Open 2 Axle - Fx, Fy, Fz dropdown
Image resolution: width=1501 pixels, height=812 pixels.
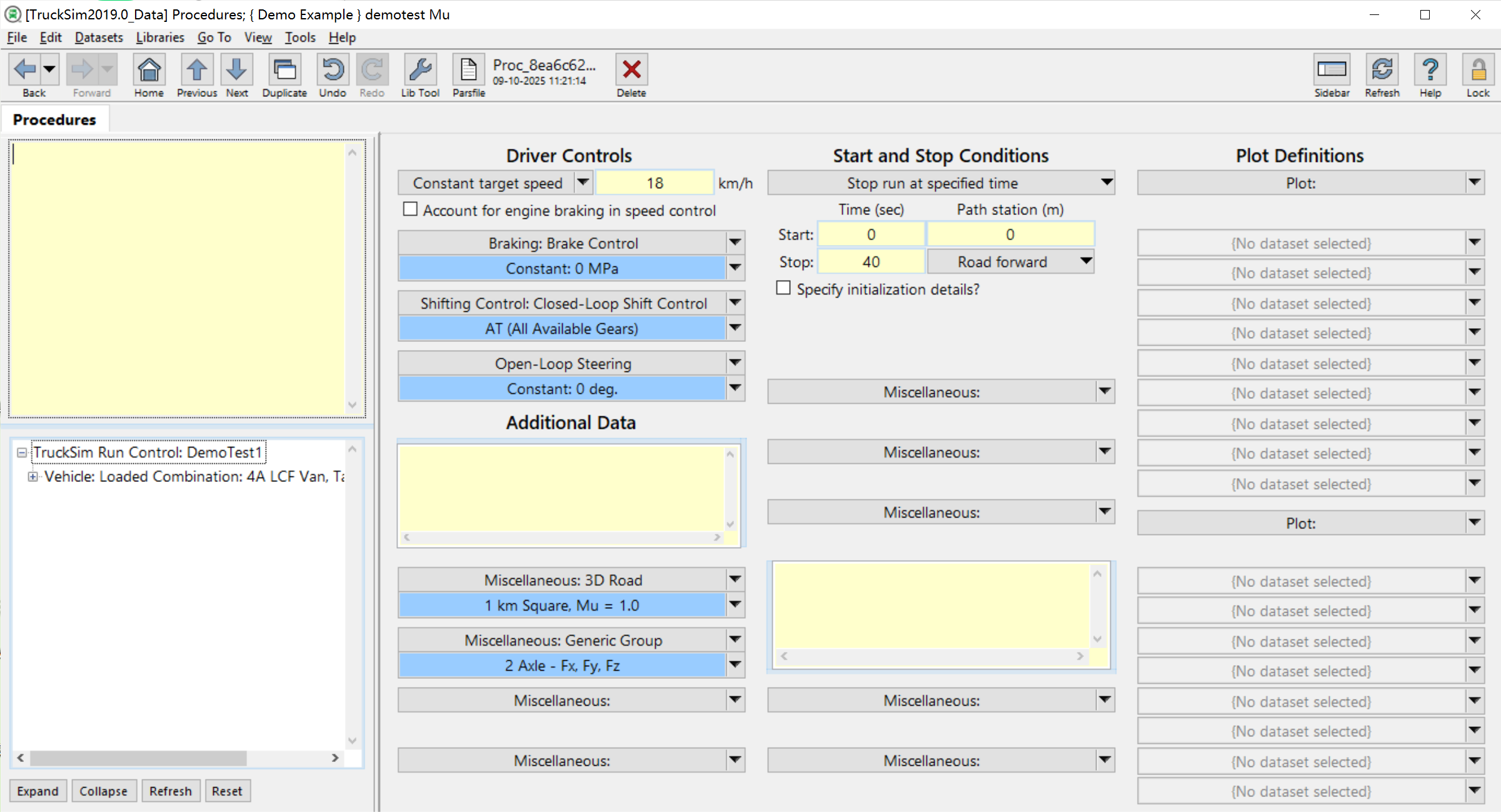tap(735, 664)
